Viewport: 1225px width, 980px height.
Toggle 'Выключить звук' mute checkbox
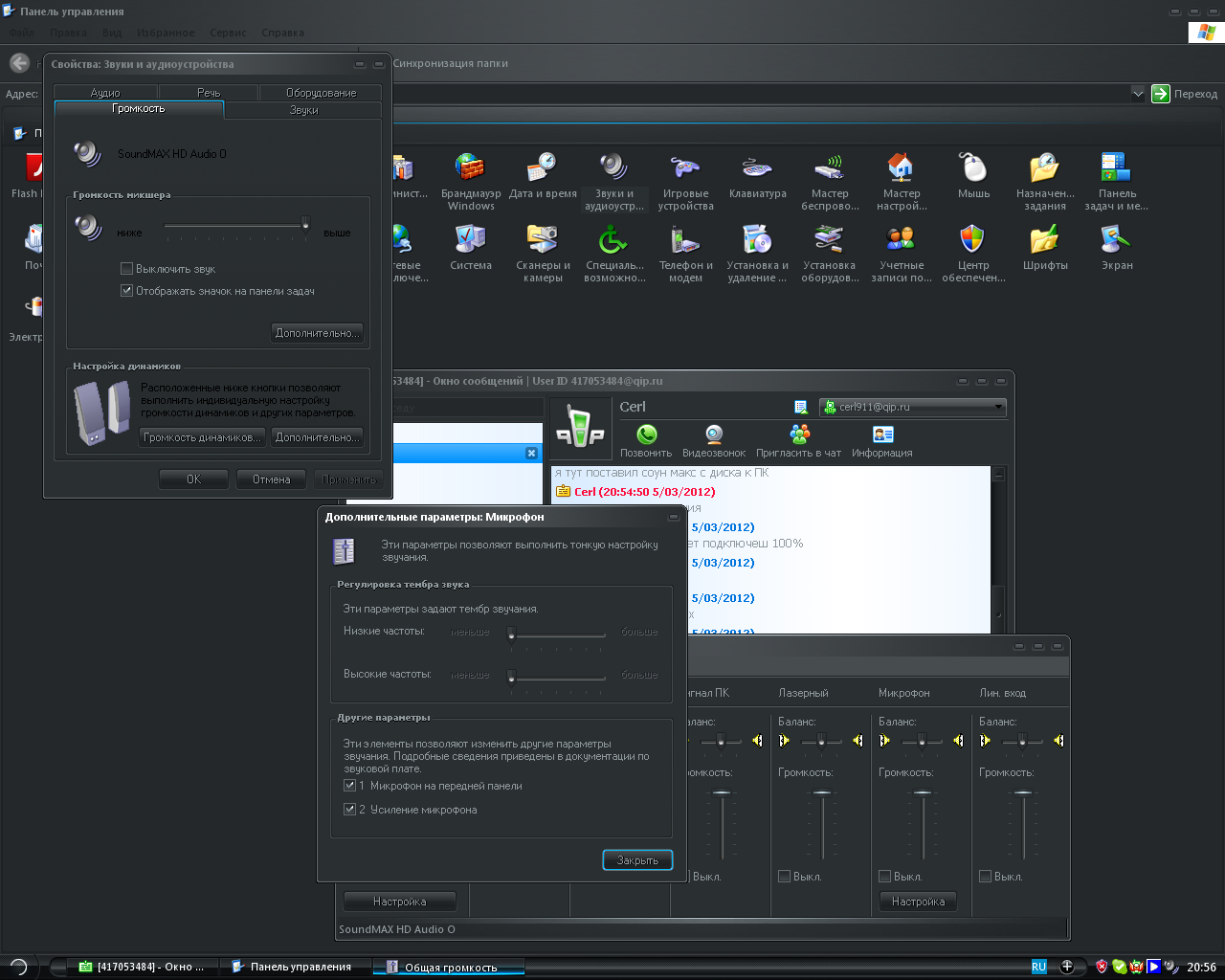(126, 269)
